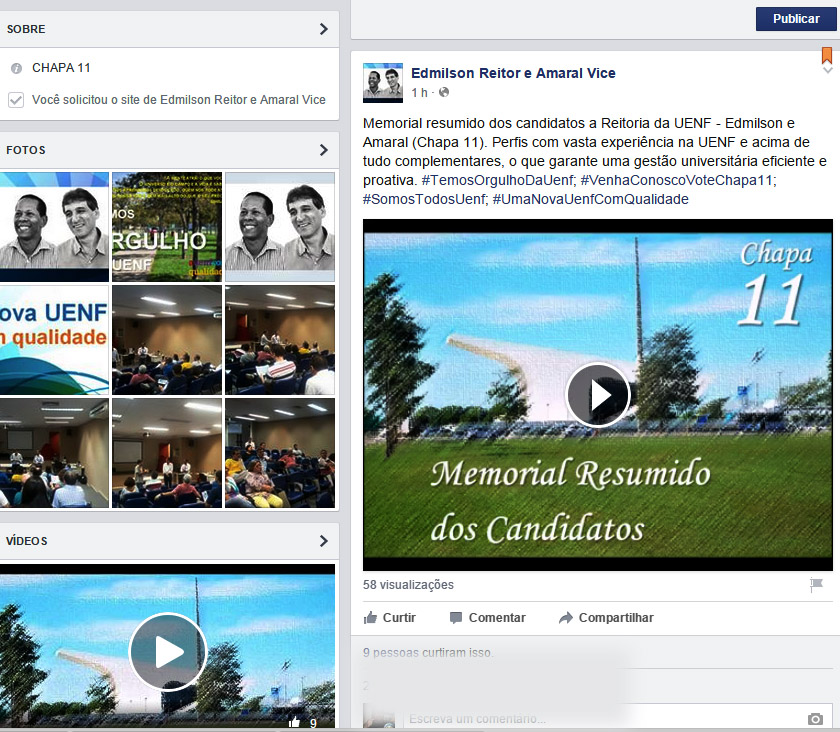Click the camera icon in comment box
The image size is (840, 732).
tap(815, 719)
